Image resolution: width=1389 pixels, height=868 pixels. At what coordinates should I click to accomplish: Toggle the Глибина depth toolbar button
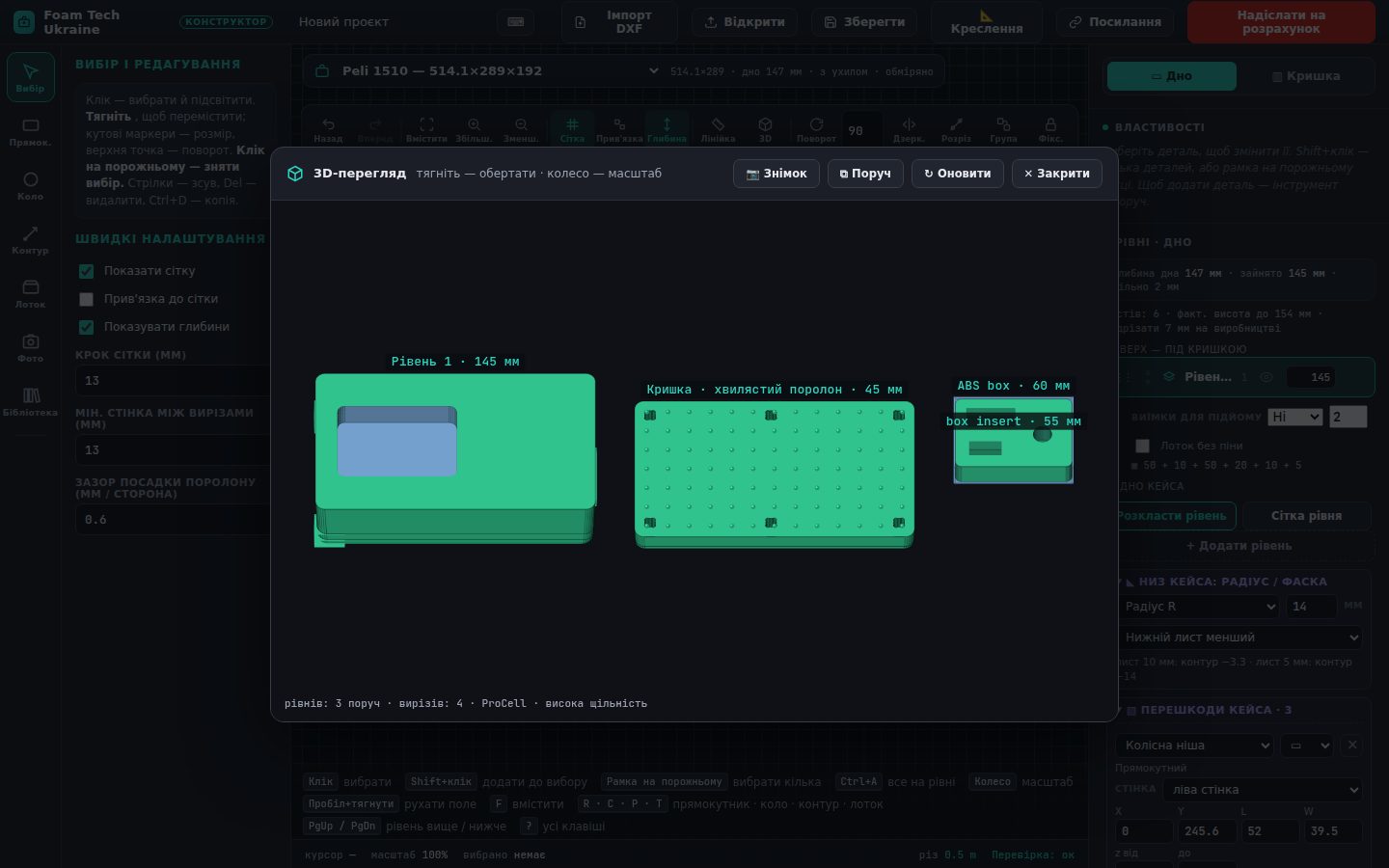[667, 129]
